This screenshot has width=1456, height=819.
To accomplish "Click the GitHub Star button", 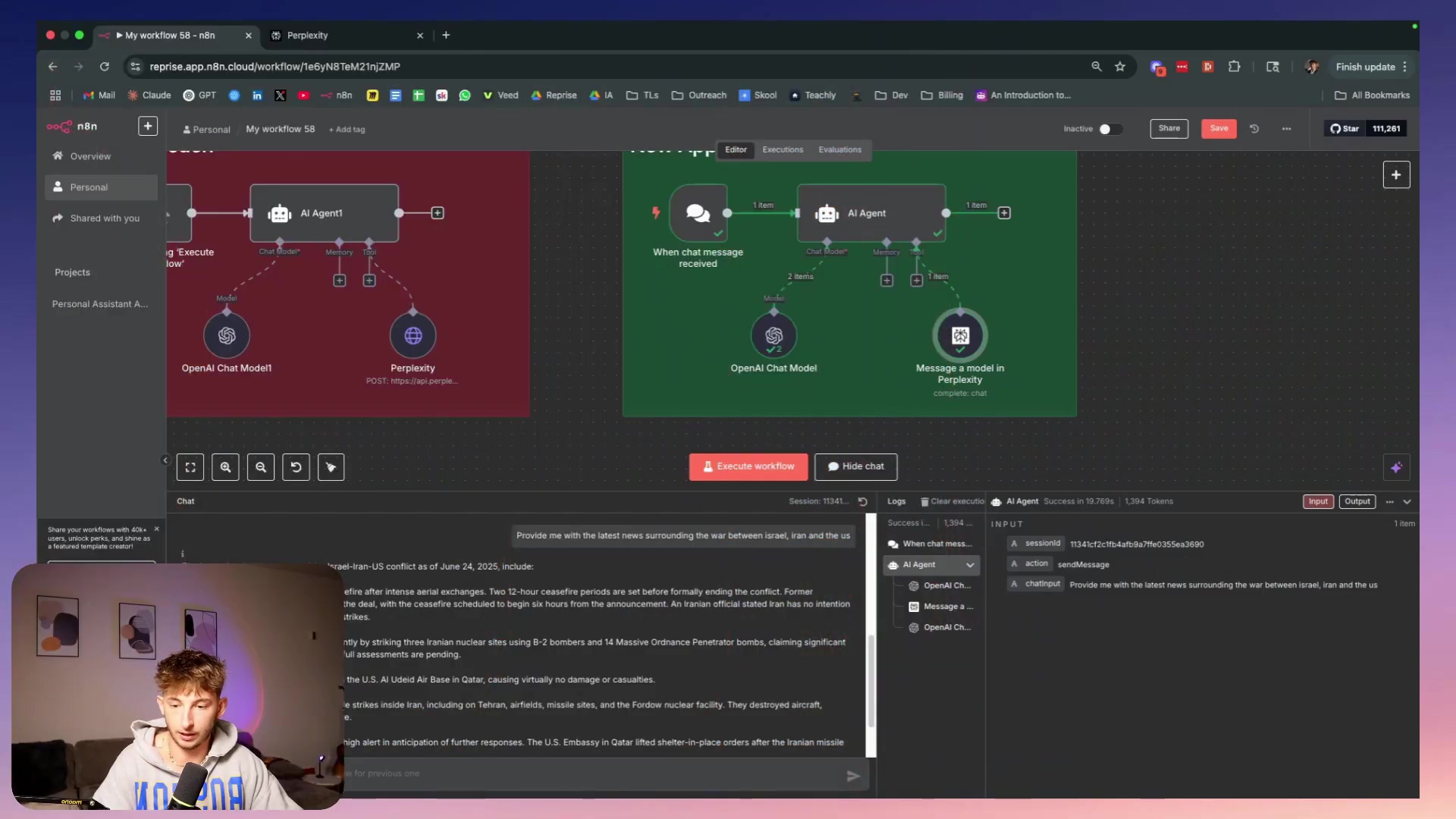I will [x=1345, y=129].
